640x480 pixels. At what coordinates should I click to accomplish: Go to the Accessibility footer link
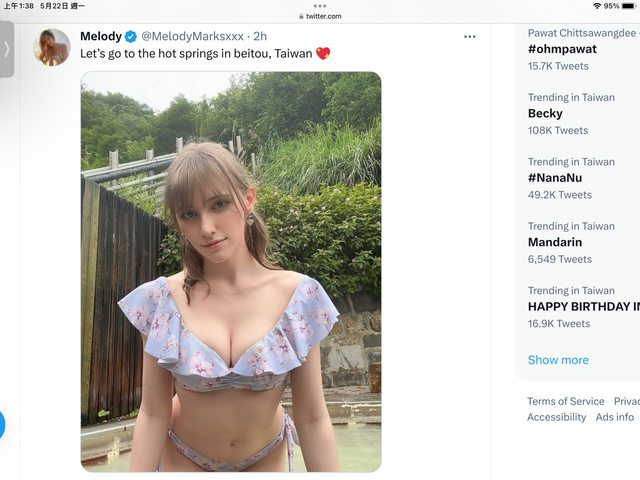point(556,417)
